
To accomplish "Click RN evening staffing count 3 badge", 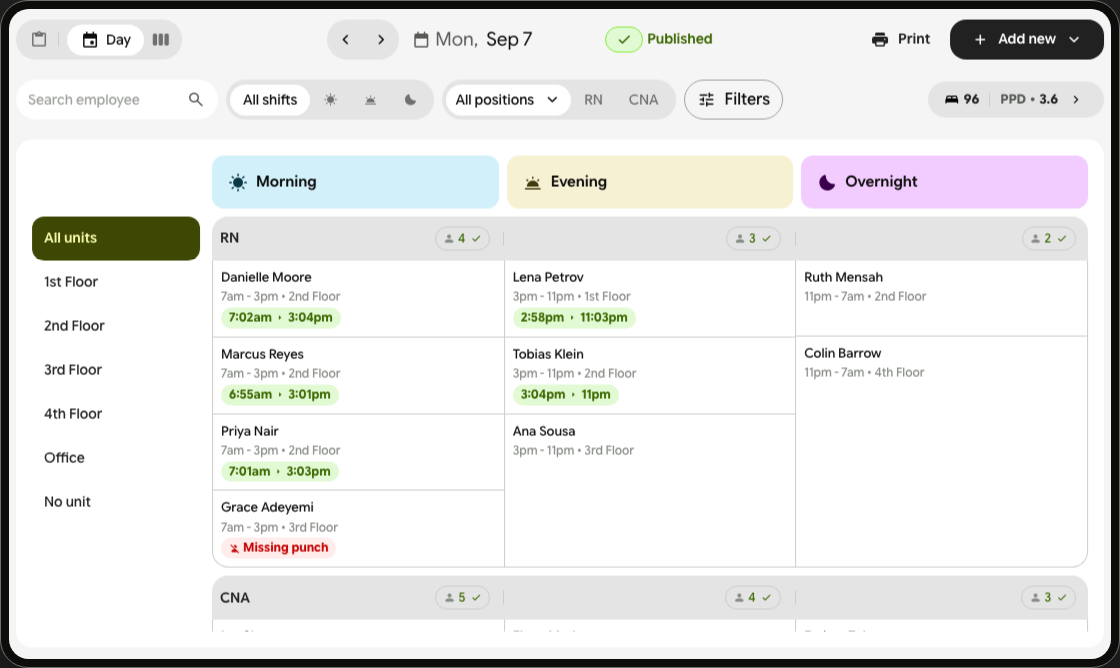I will click(x=753, y=239).
